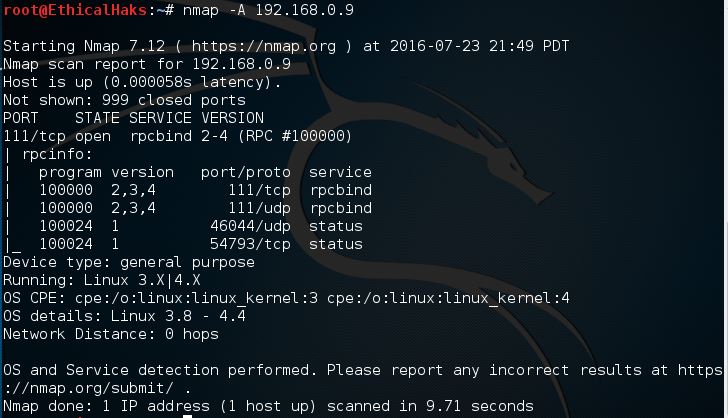Click the 'OS details: Linux 3.8 - 4.4' line
Viewport: 728px width, 418px height.
tap(124, 316)
